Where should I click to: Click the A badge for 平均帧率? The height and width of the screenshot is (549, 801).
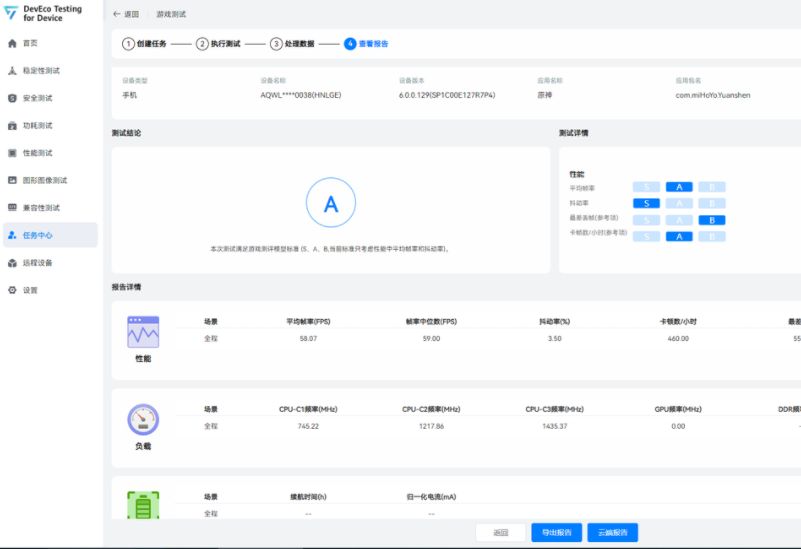tap(679, 187)
